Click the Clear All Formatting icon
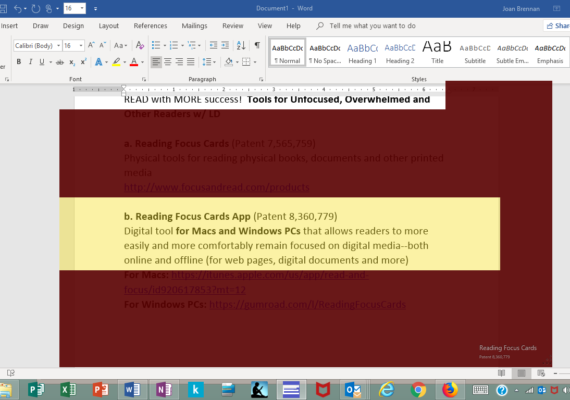This screenshot has width=570, height=400. click(x=140, y=45)
